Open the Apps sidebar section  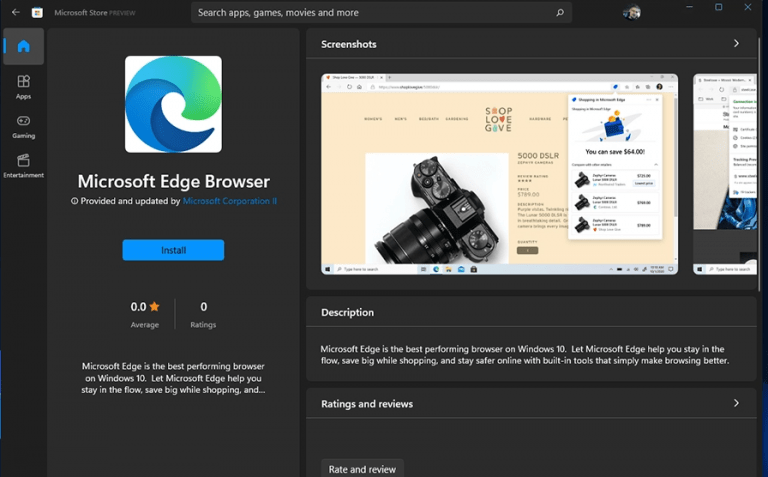click(x=24, y=87)
